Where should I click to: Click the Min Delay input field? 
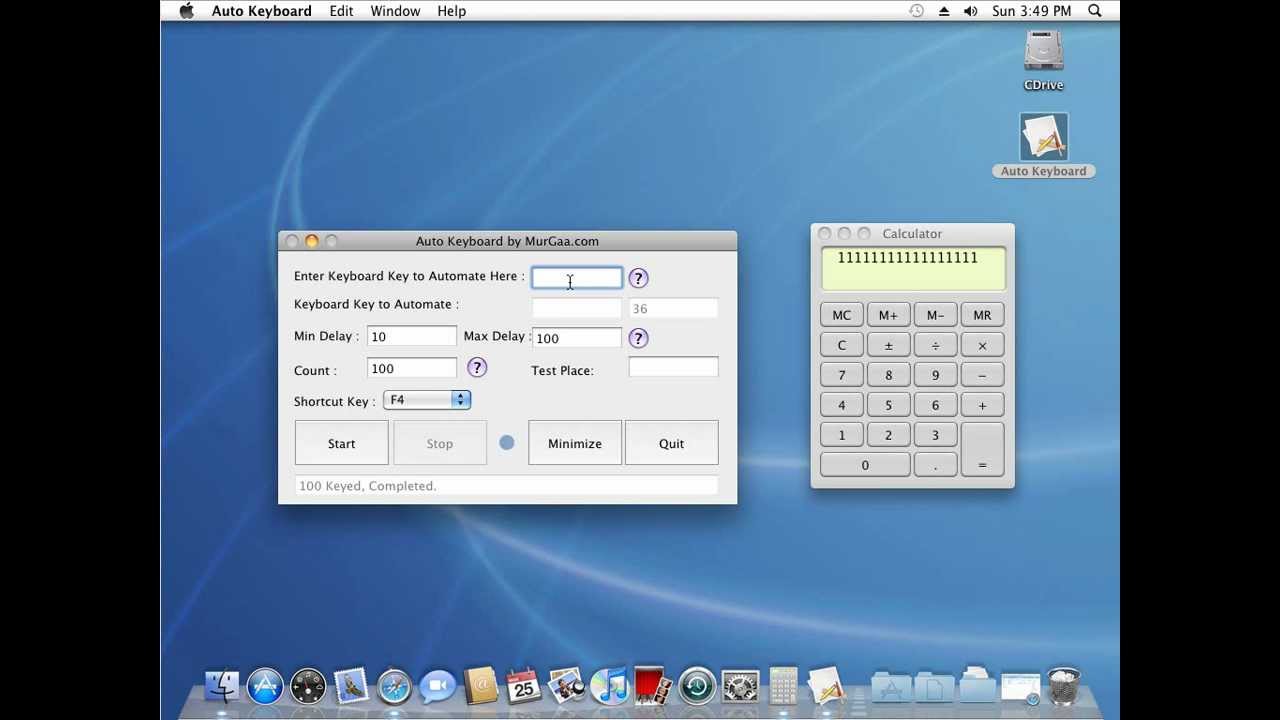(x=412, y=337)
